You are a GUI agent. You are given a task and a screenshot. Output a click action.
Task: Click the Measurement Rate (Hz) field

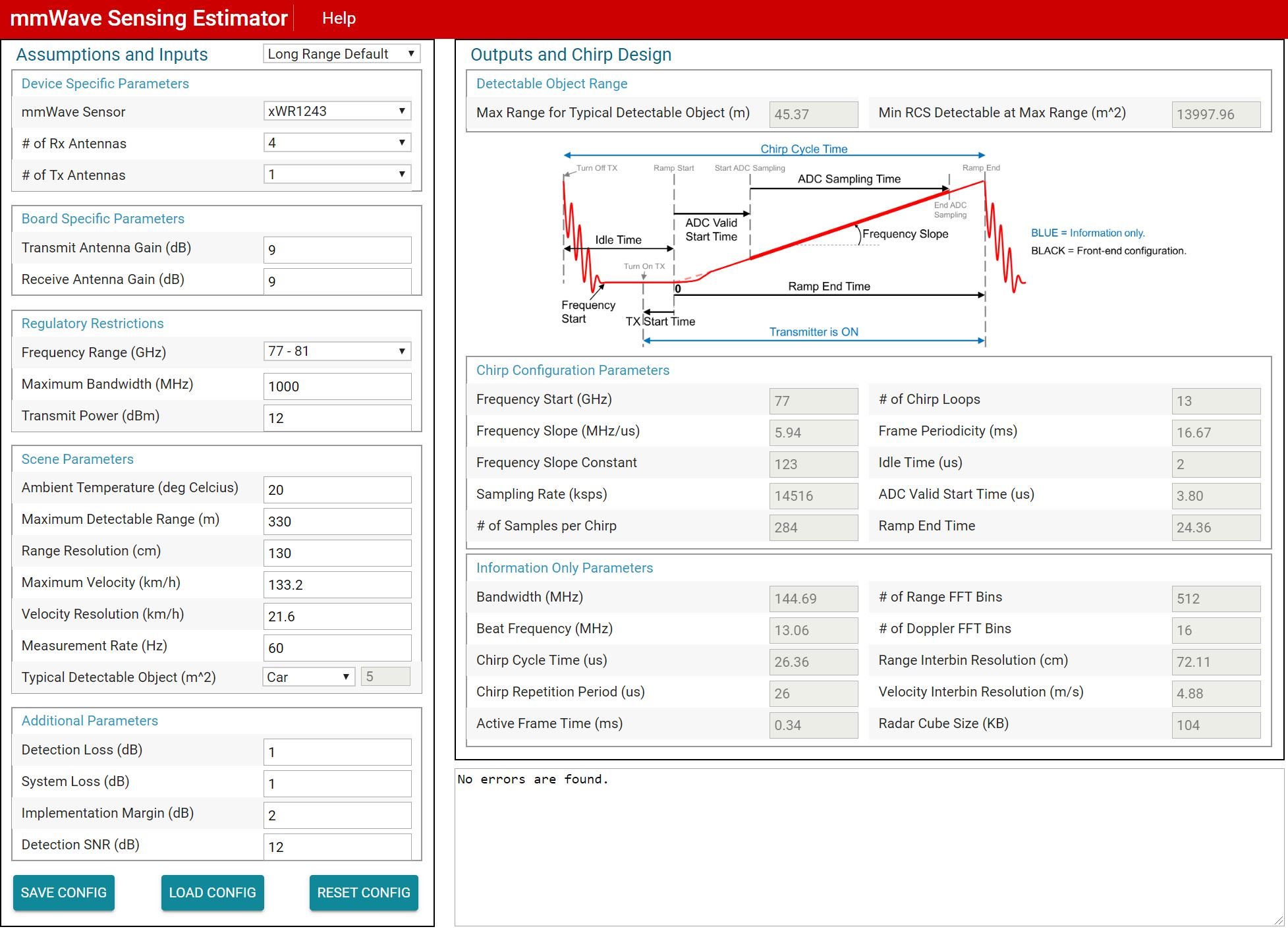pos(337,648)
